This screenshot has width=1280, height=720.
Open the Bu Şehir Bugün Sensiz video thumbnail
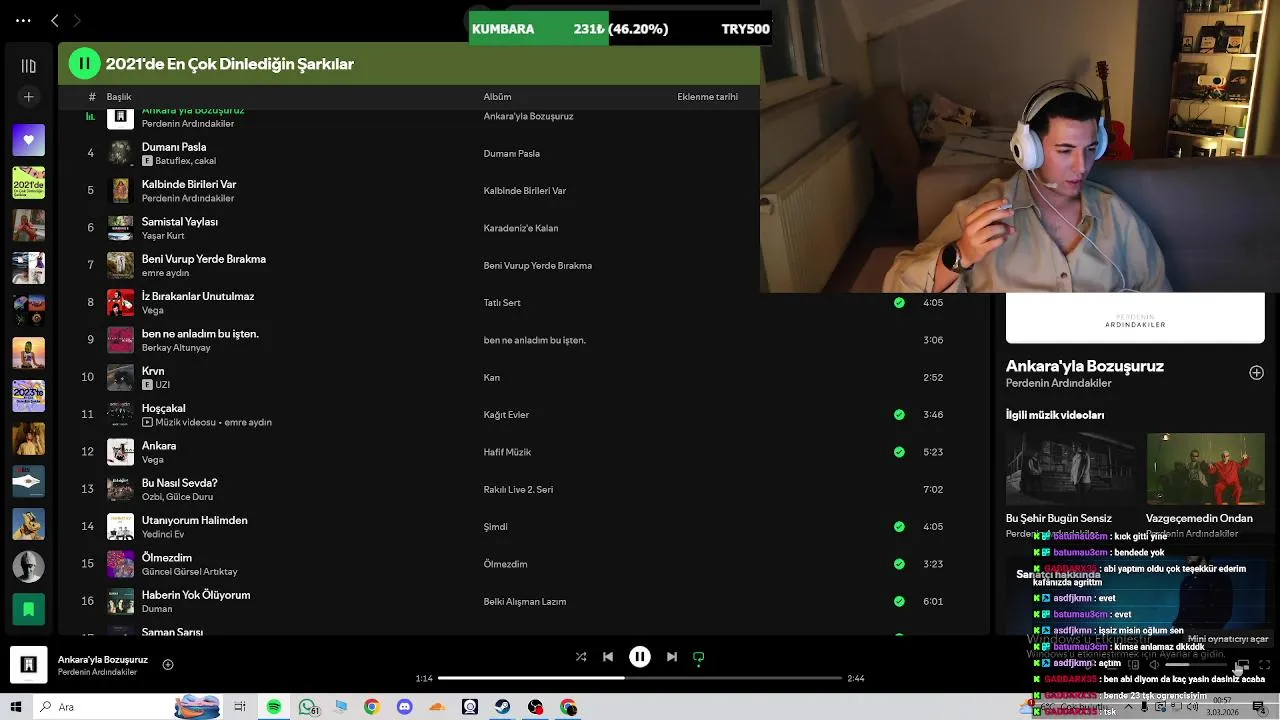click(1070, 469)
